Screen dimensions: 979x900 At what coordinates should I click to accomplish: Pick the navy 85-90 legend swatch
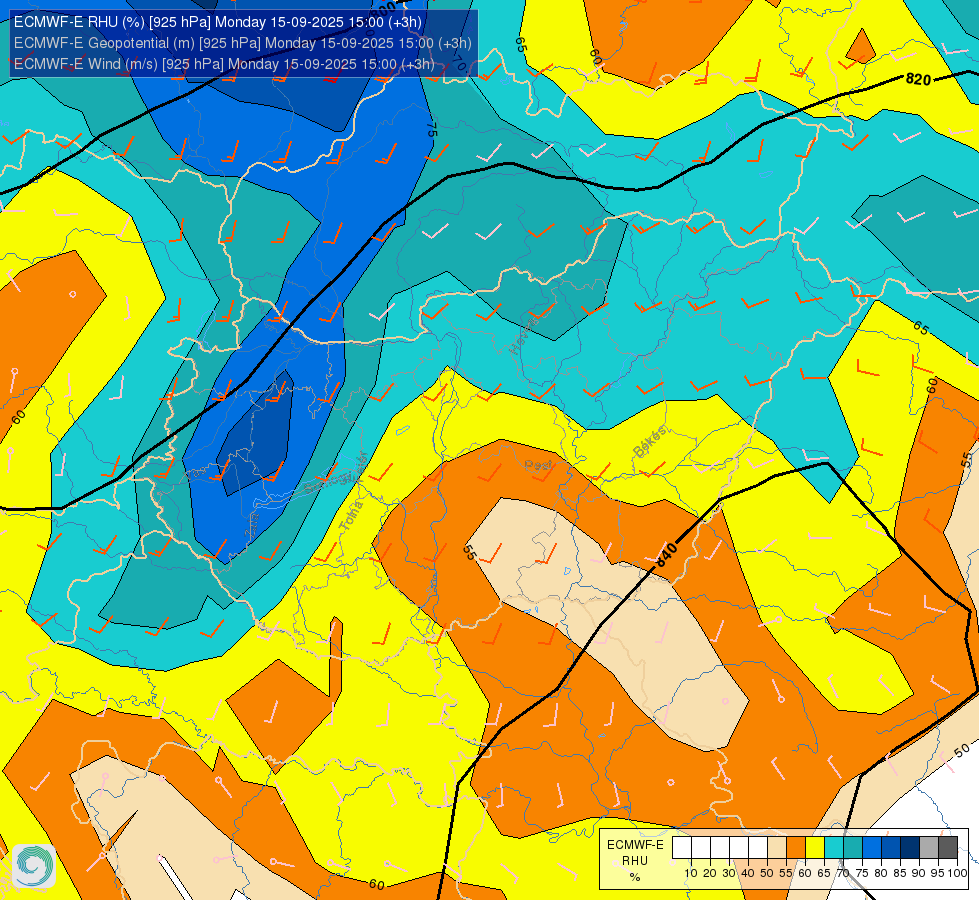(910, 848)
